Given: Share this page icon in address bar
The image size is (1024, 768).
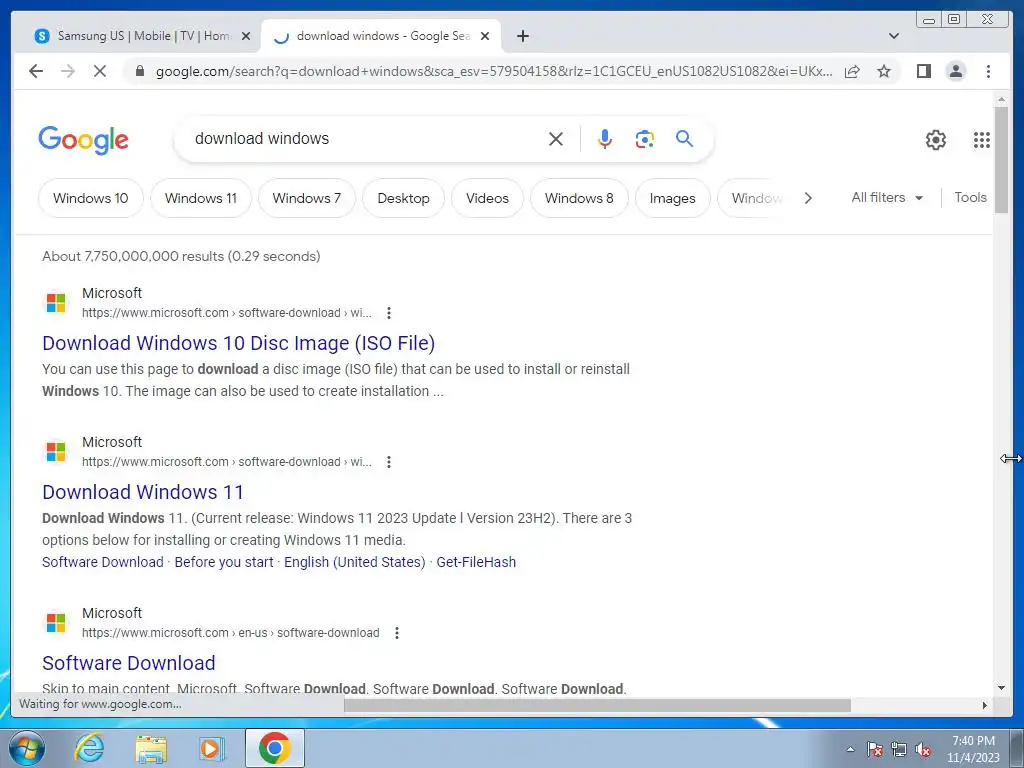Looking at the screenshot, I should (x=852, y=71).
